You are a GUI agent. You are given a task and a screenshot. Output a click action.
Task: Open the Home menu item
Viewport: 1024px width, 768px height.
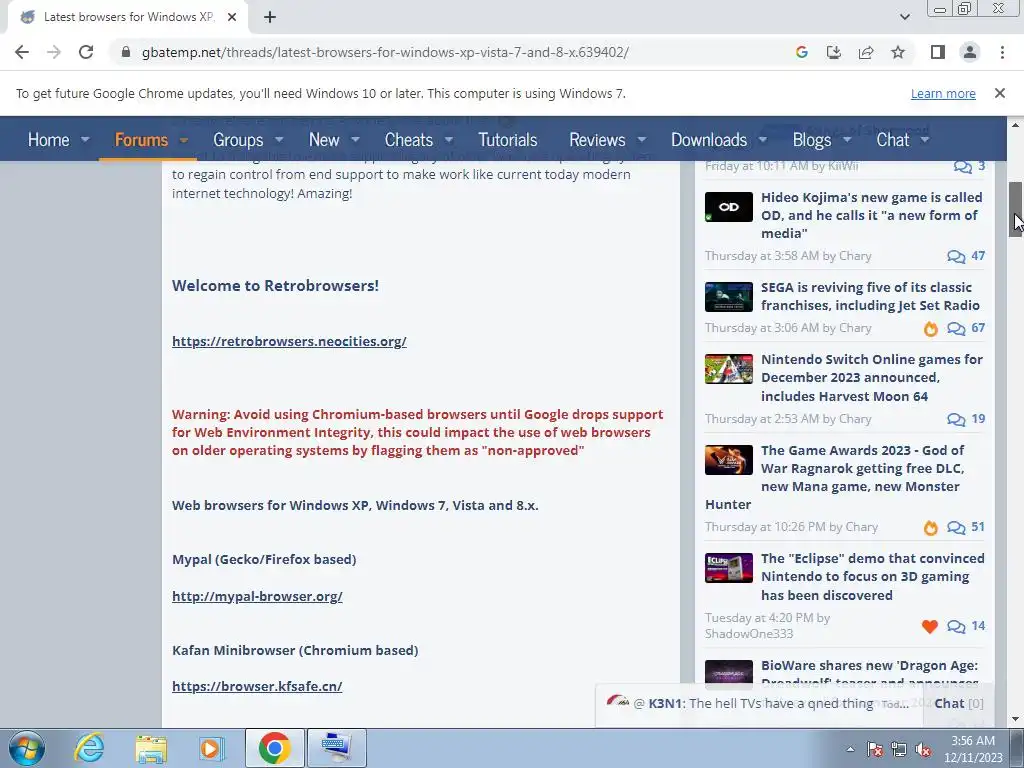click(x=48, y=139)
